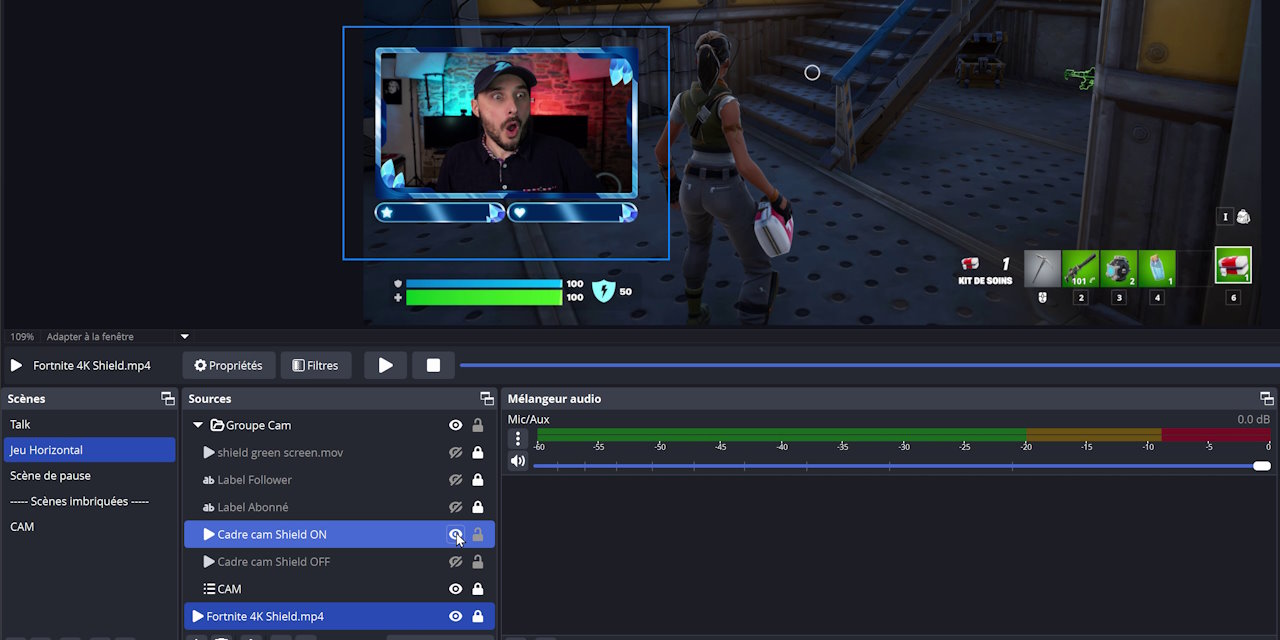The width and height of the screenshot is (1280, 640).
Task: Hide the Cadre cam Shield ON source
Action: [x=456, y=534]
